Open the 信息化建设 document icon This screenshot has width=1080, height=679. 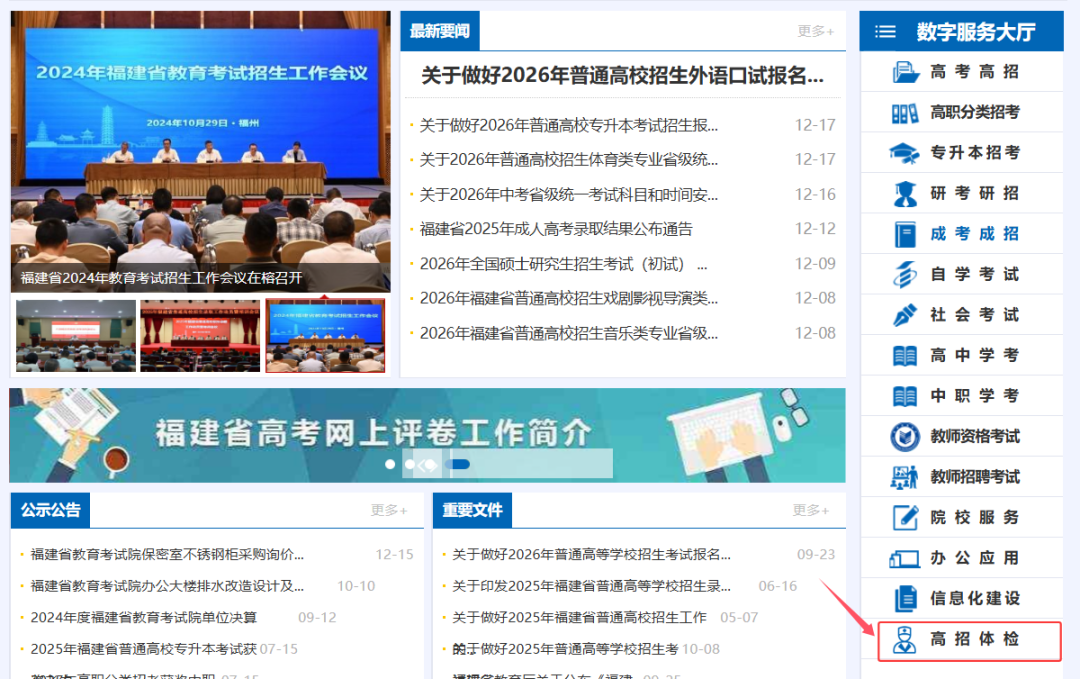(905, 598)
